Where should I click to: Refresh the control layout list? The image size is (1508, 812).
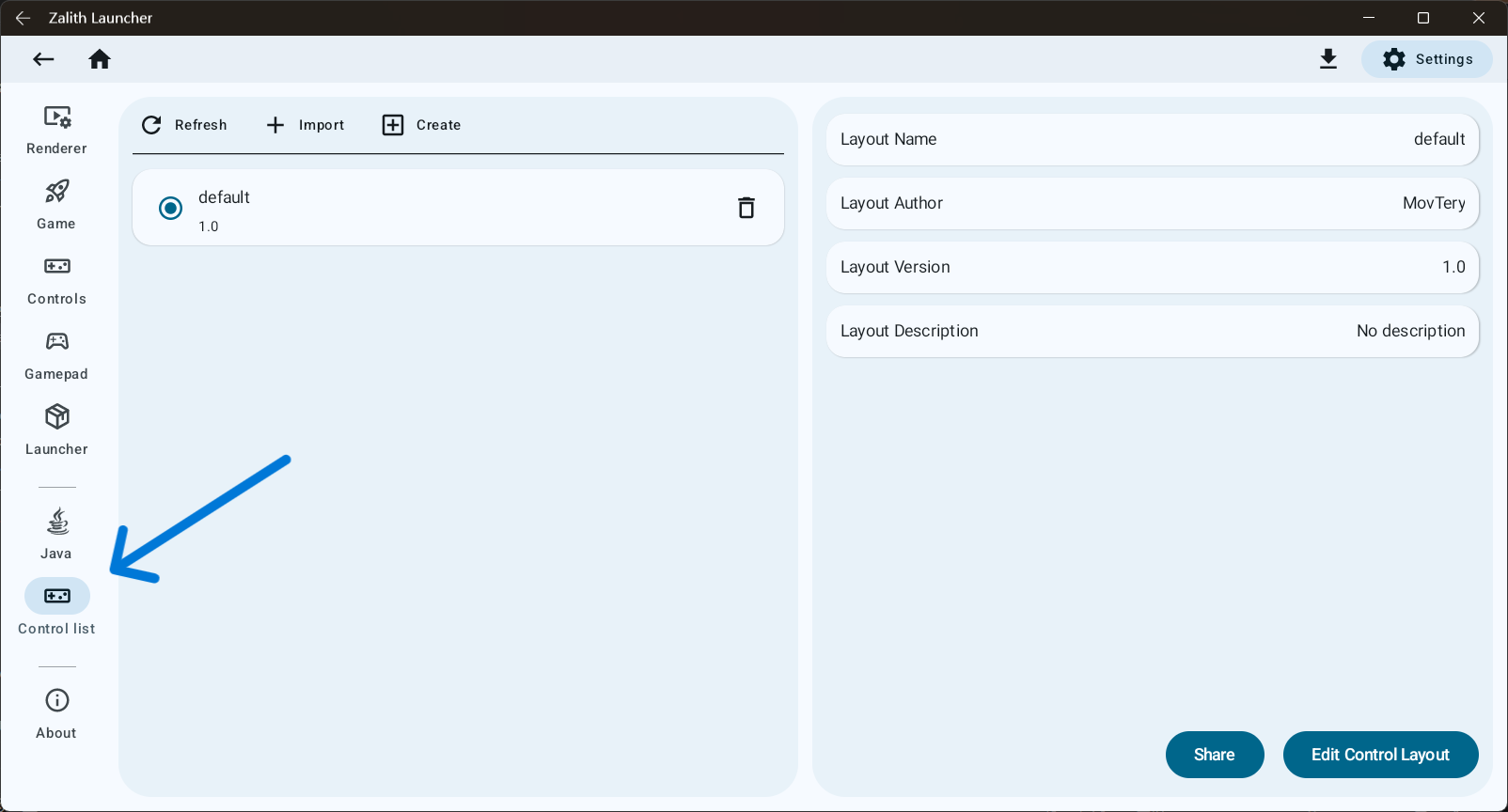pos(184,125)
